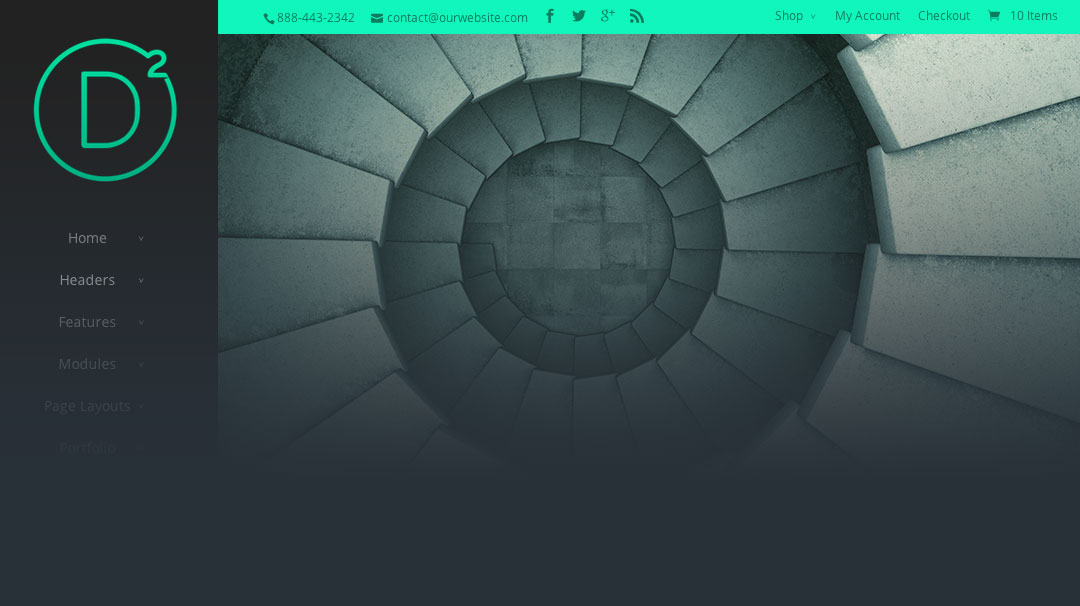The width and height of the screenshot is (1080, 606).
Task: Click the contact@ourwebsite.com email address
Action: point(457,18)
